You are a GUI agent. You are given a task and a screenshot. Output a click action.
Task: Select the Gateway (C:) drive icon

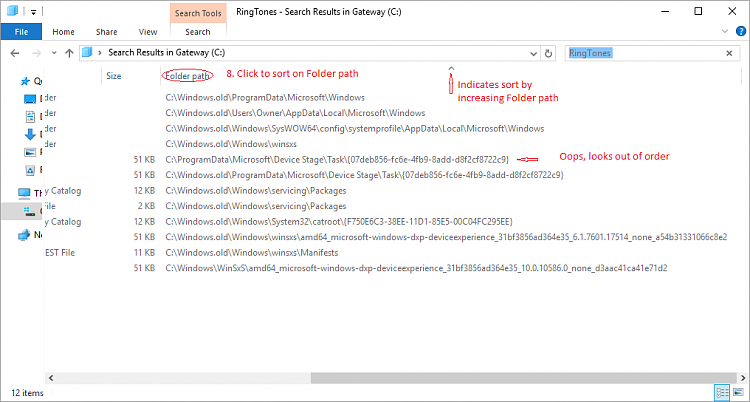30,211
